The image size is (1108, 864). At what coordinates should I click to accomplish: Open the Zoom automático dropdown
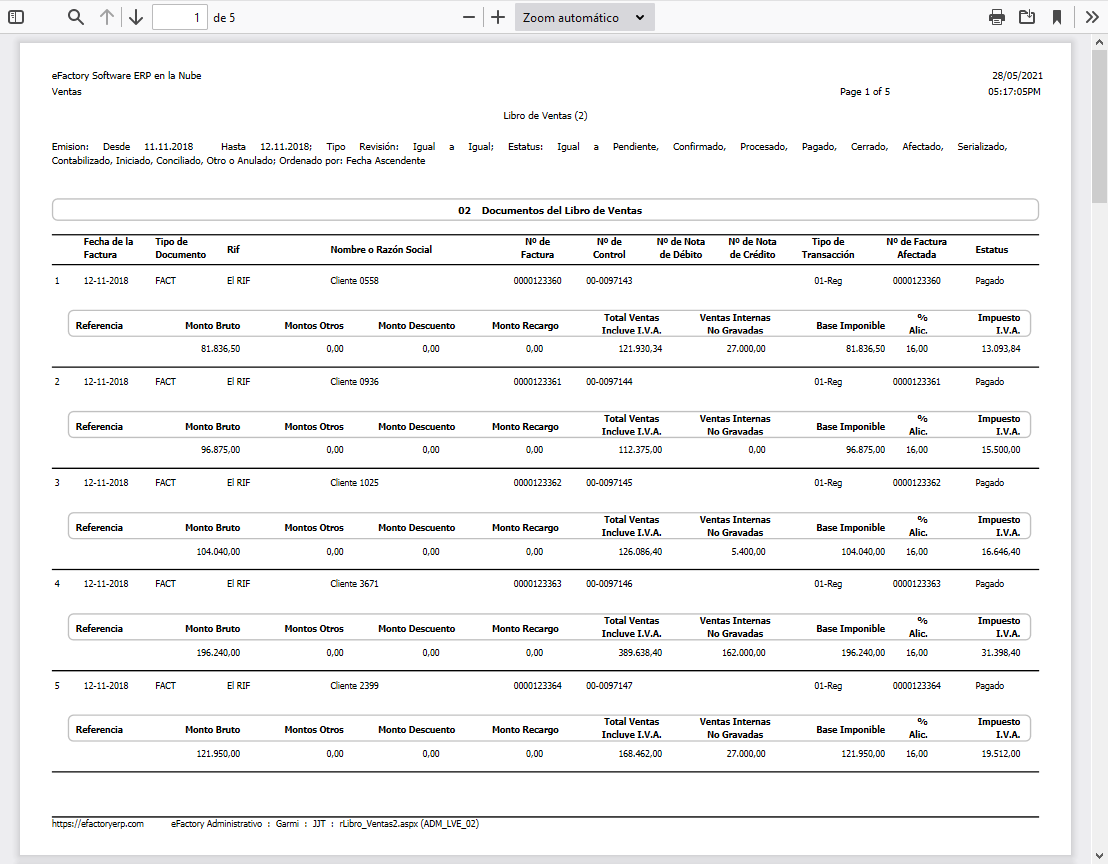click(x=584, y=17)
